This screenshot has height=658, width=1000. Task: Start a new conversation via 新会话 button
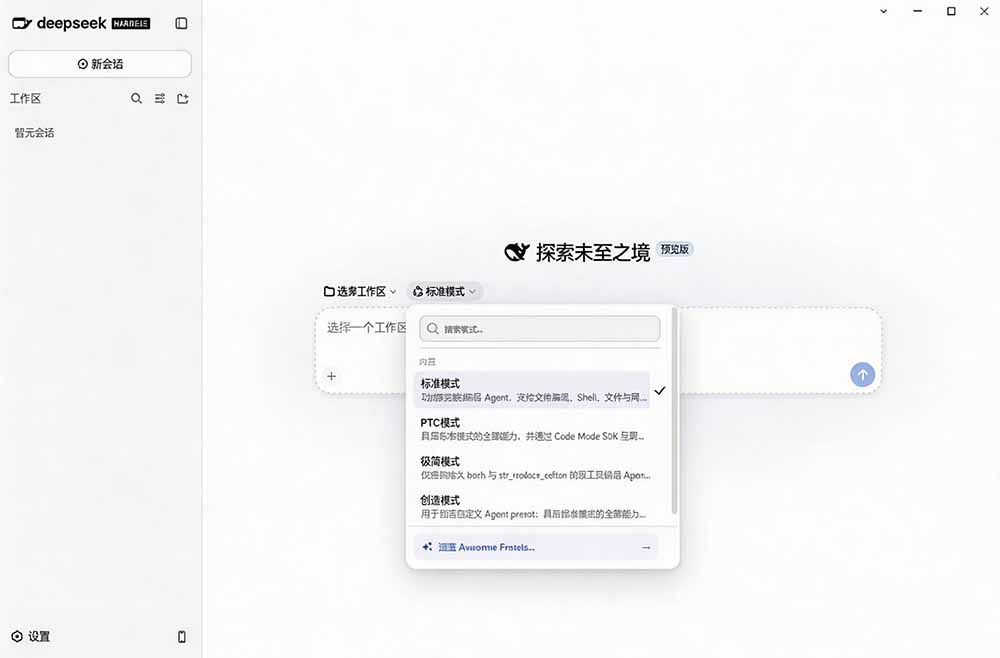coord(99,64)
